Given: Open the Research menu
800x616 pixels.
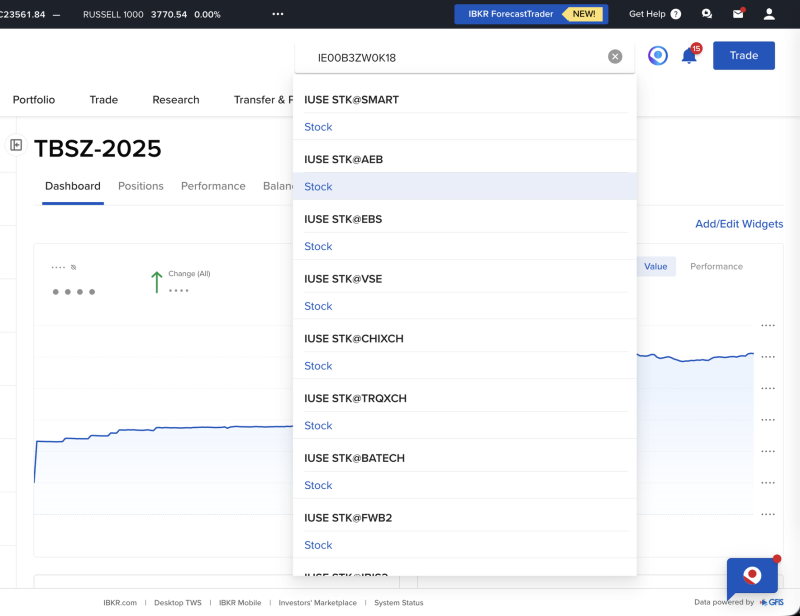Looking at the screenshot, I should coord(175,100).
